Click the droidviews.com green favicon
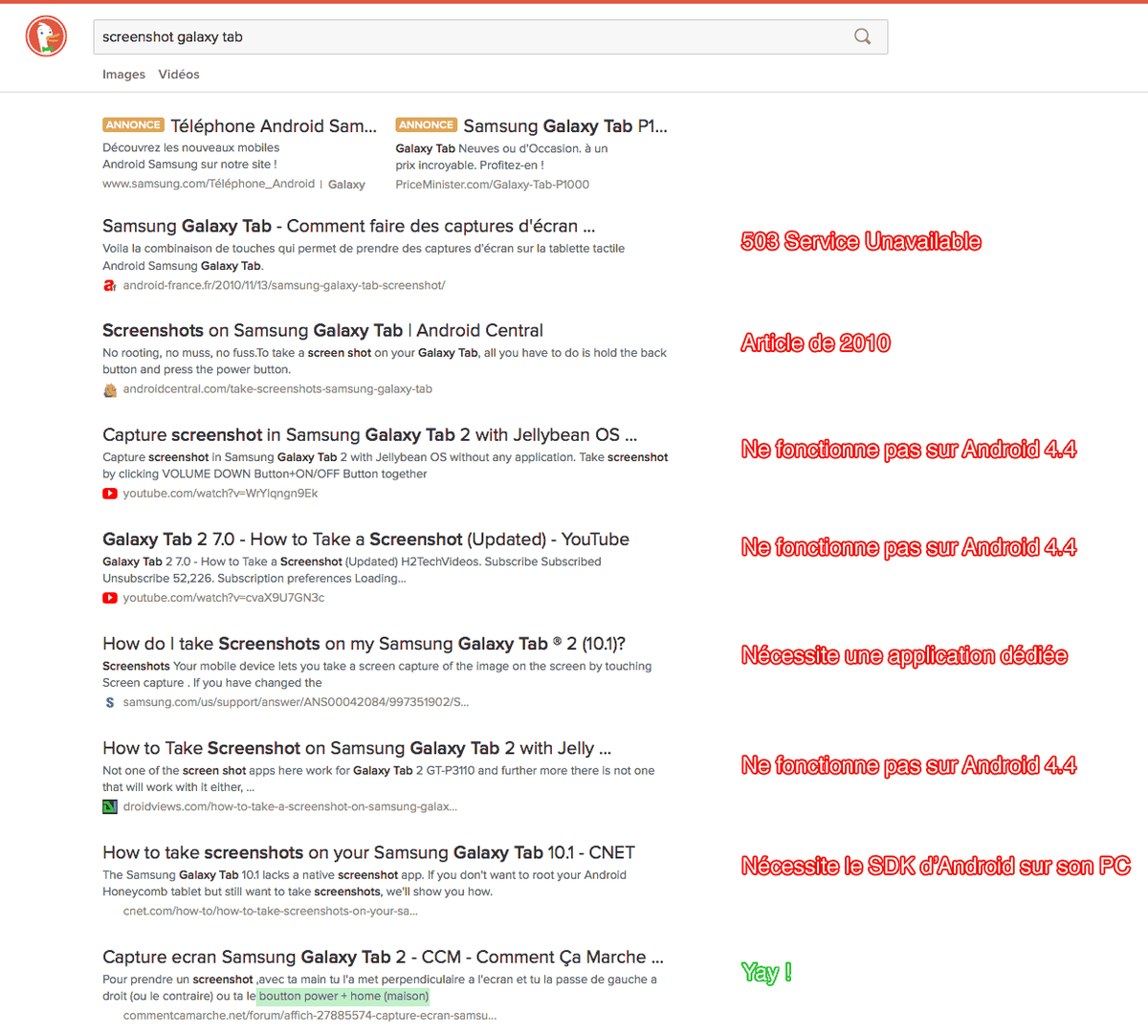This screenshot has height=1036, width=1148. [x=110, y=806]
